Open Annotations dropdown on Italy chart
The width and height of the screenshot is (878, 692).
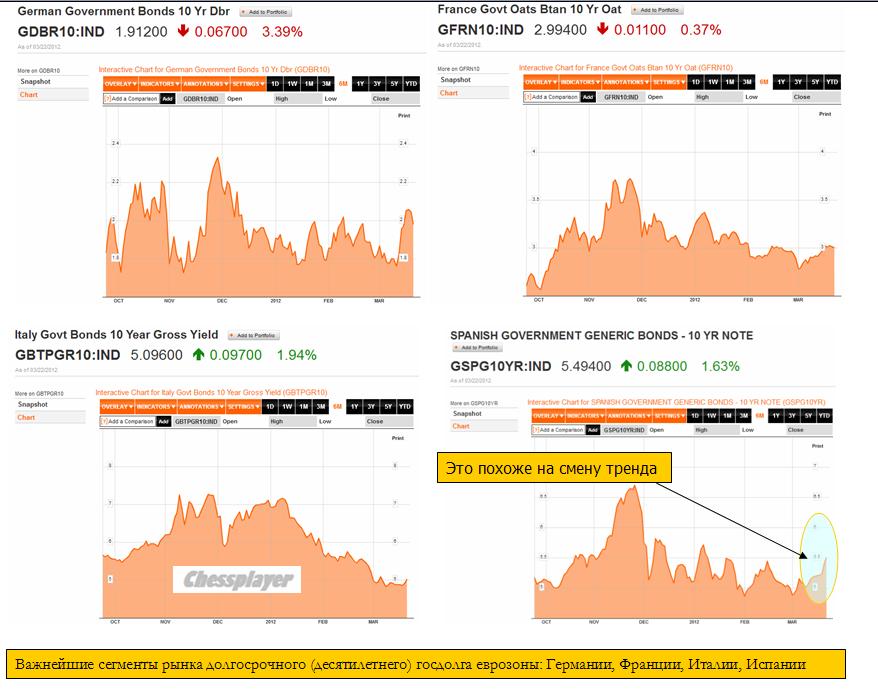(x=199, y=407)
